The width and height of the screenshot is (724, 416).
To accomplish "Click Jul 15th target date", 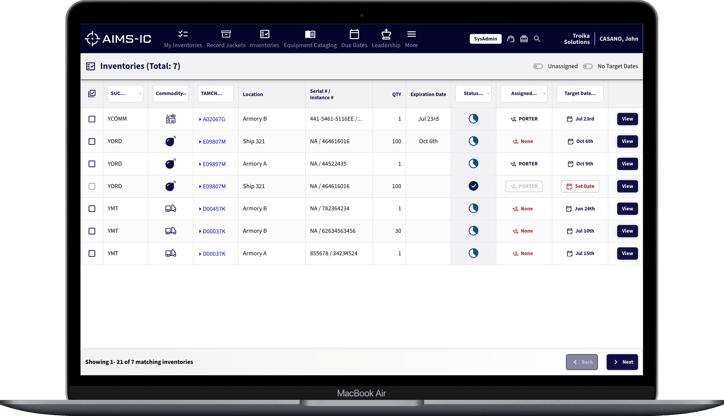I will (x=580, y=253).
